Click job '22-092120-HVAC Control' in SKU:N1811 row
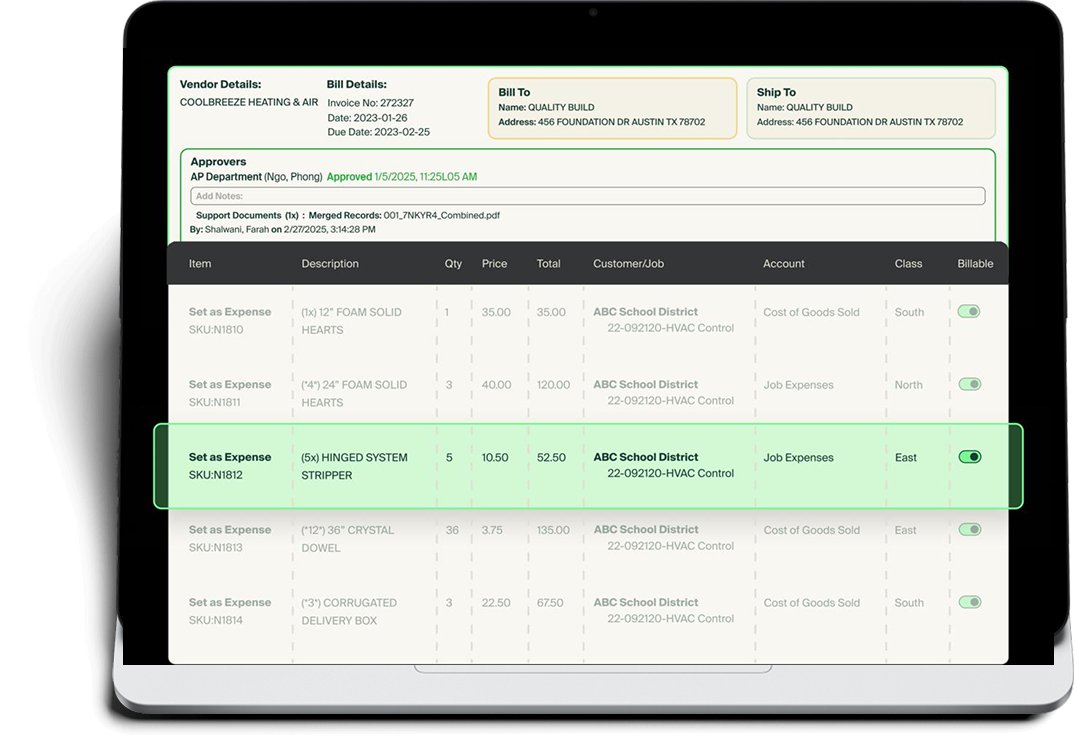 [671, 401]
